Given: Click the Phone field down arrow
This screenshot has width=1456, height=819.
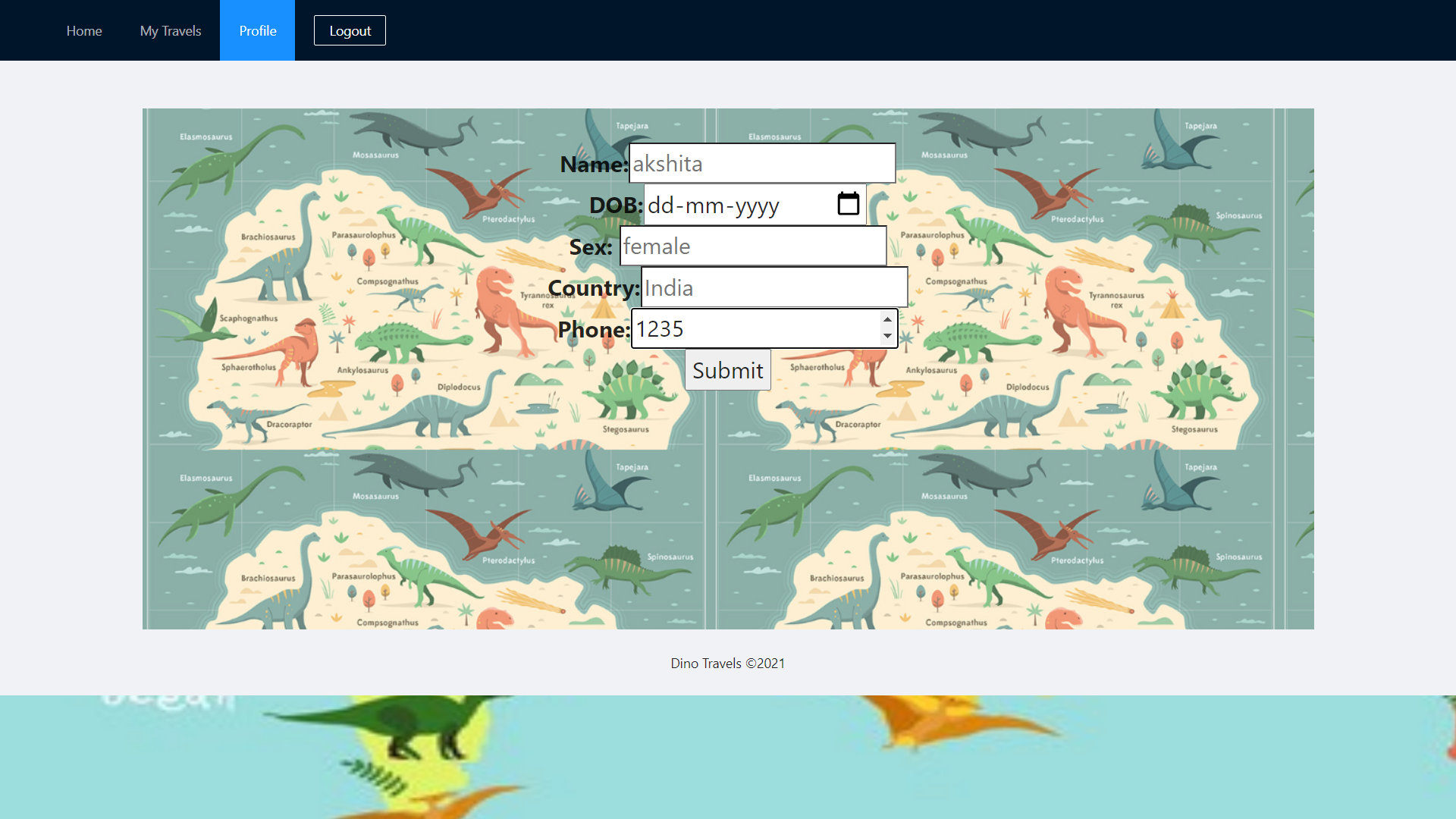Looking at the screenshot, I should 887,336.
